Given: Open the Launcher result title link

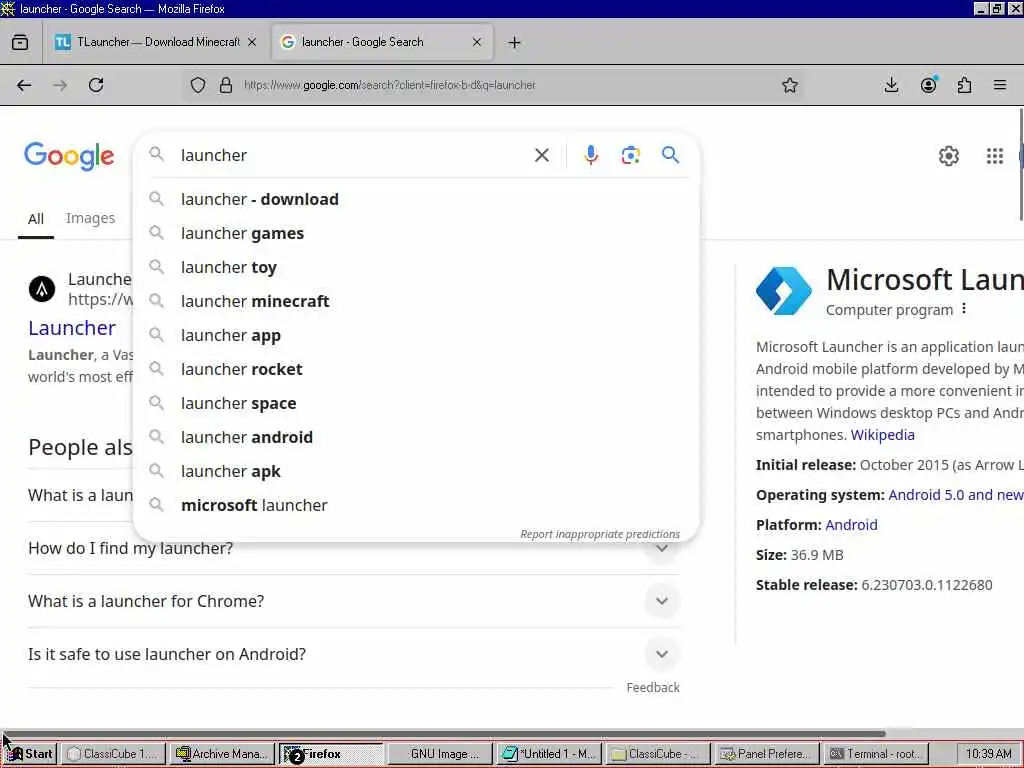Looking at the screenshot, I should coord(72,328).
